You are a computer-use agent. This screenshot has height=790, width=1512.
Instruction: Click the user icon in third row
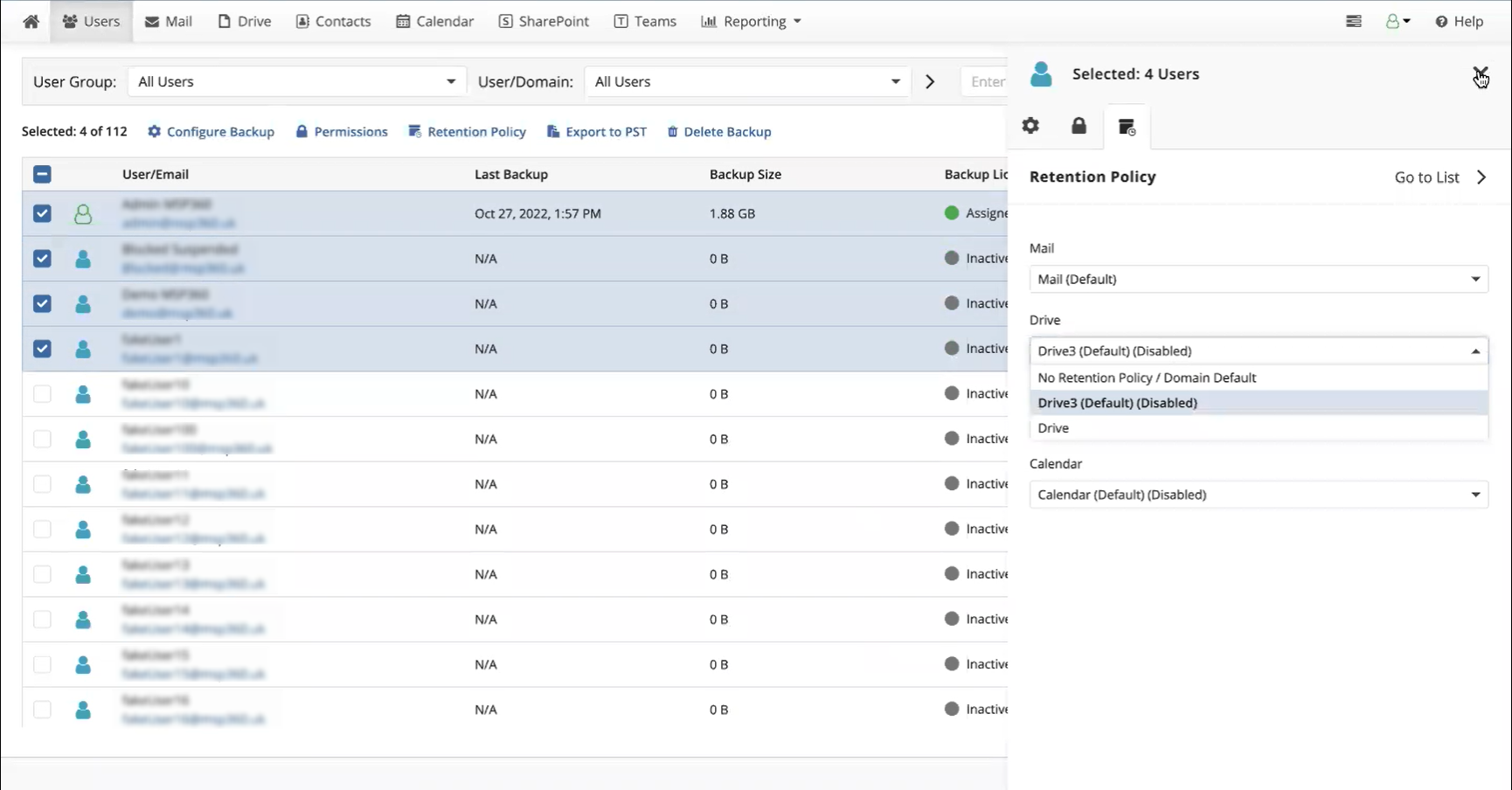coord(83,303)
